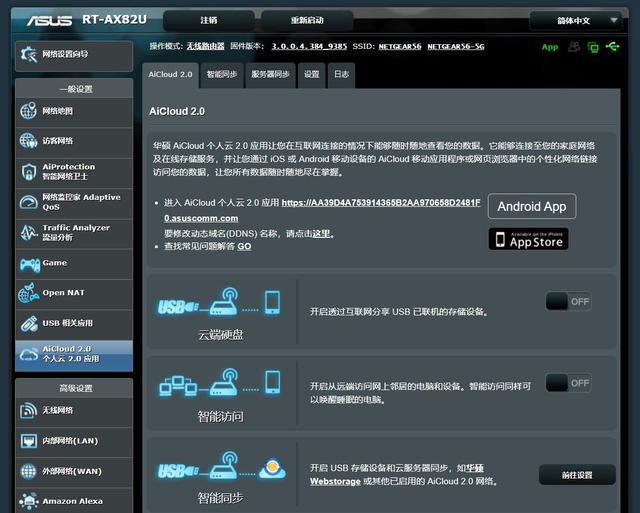
Task: Click the smart access illustration
Action: [x=220, y=384]
